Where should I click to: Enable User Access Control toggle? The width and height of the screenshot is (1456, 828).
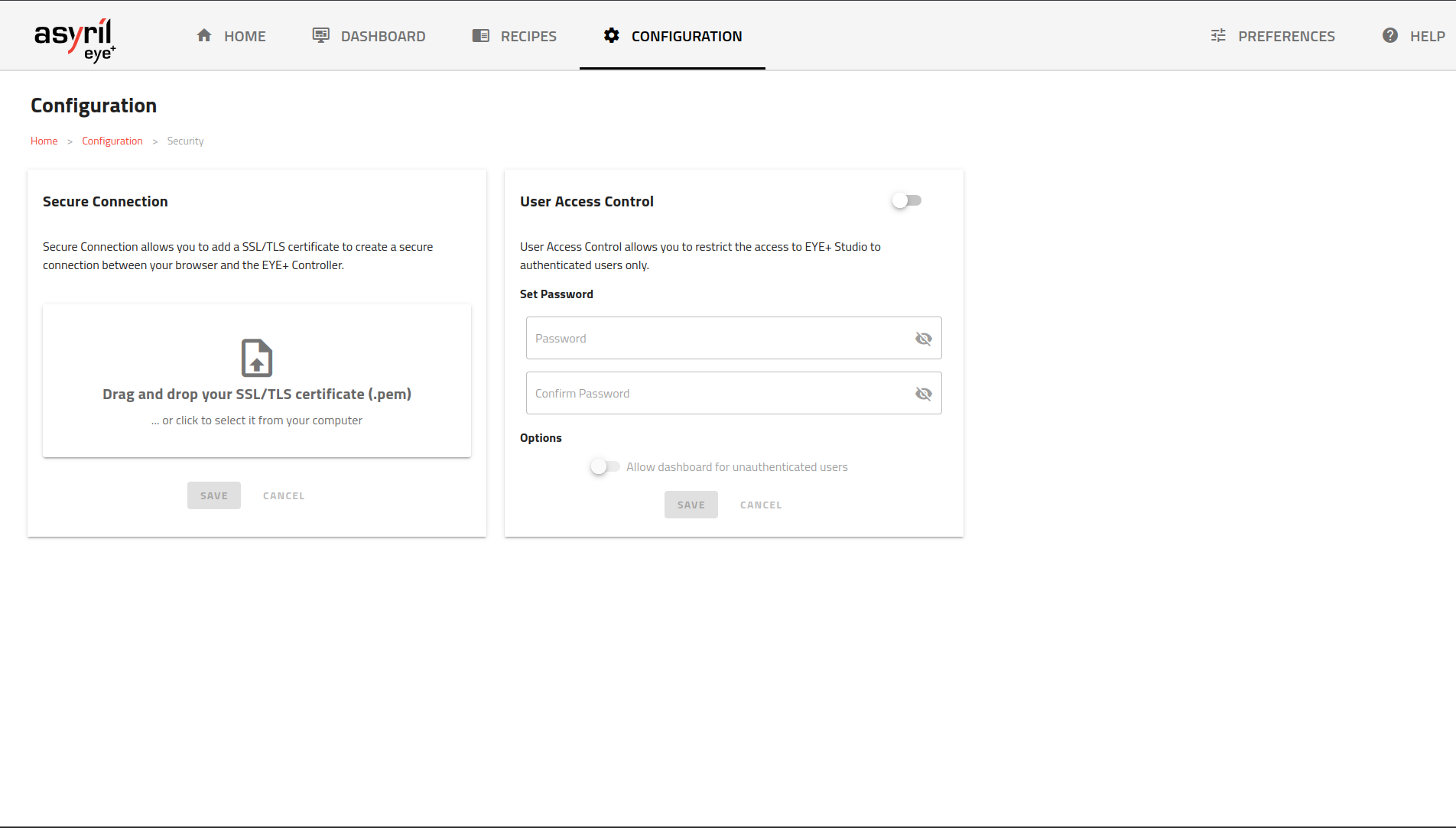[906, 200]
